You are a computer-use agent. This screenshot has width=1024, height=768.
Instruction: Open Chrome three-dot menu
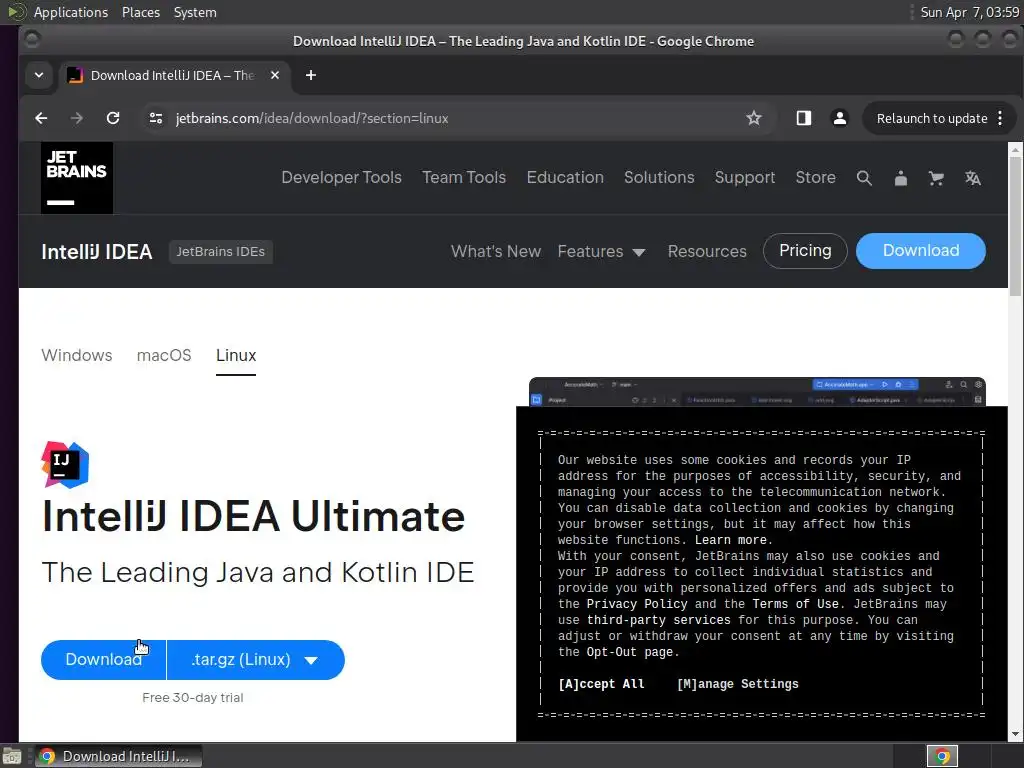(1000, 118)
